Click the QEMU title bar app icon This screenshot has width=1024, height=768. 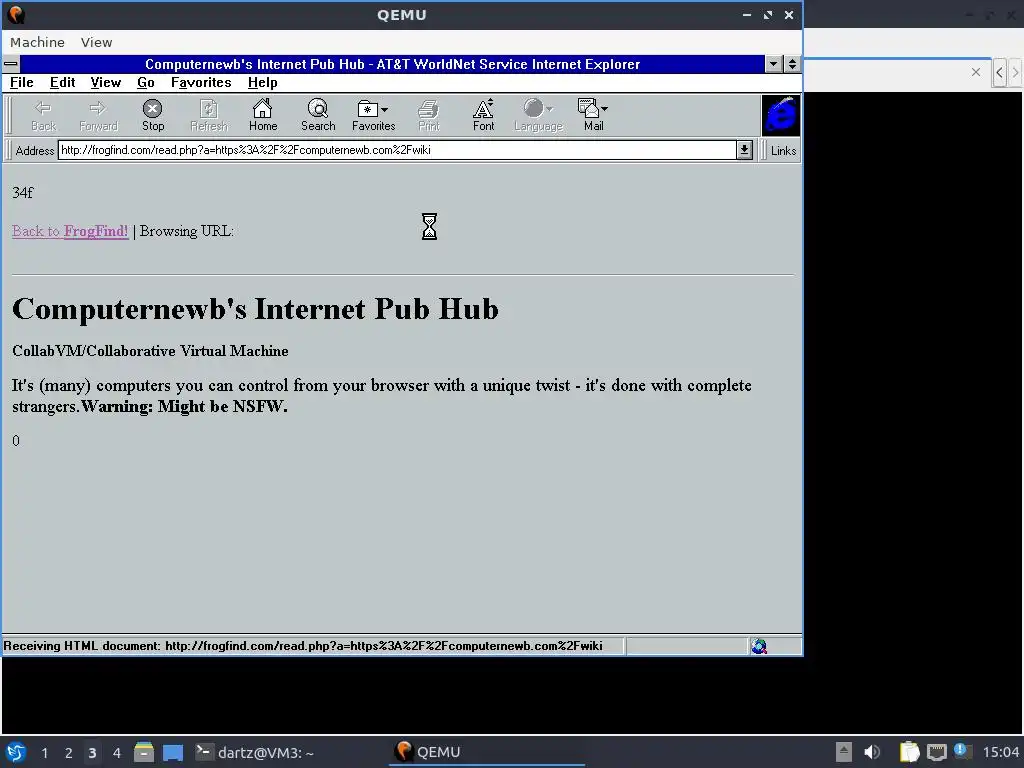pyautogui.click(x=16, y=14)
